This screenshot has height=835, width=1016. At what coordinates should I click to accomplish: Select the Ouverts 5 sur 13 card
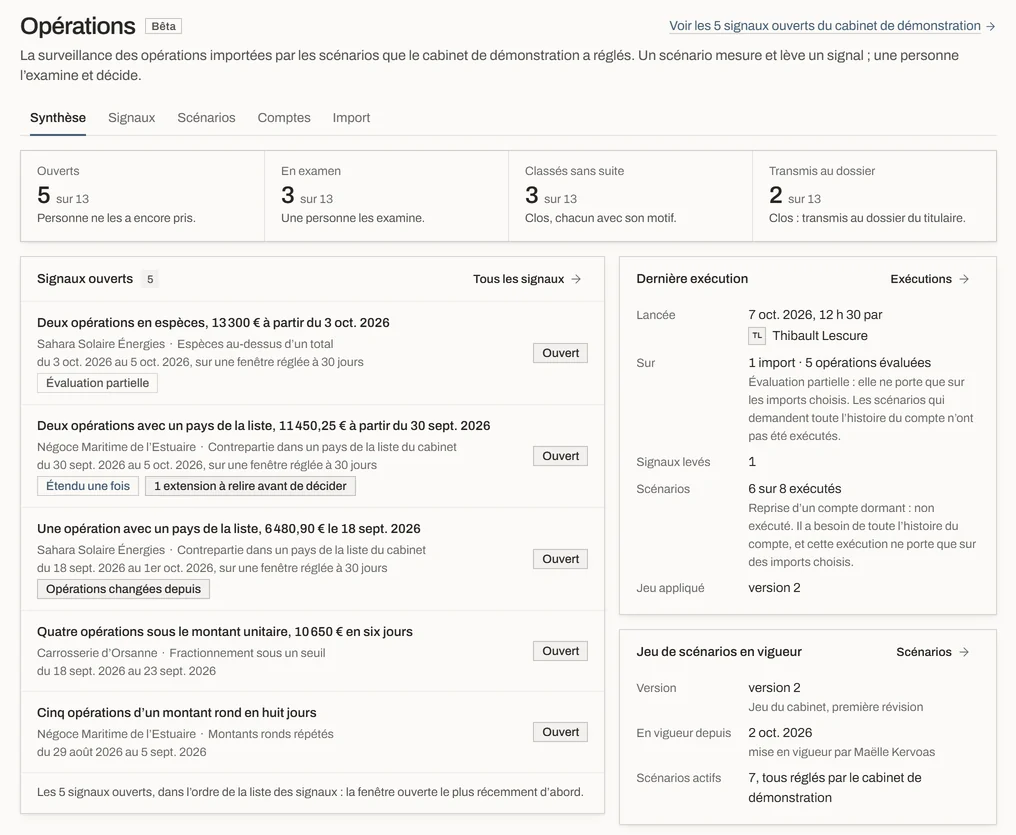click(143, 196)
